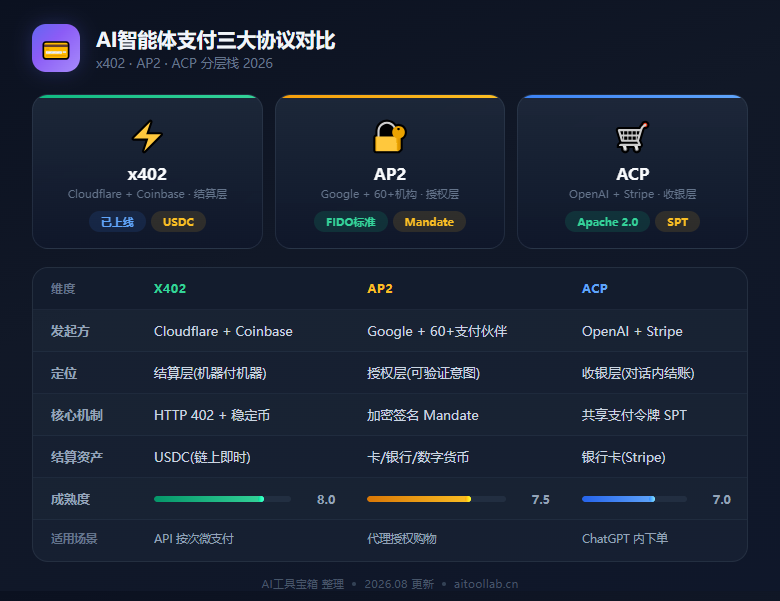Click Cloudflare + Coinbase · 结算层 card subtitle

147,194
